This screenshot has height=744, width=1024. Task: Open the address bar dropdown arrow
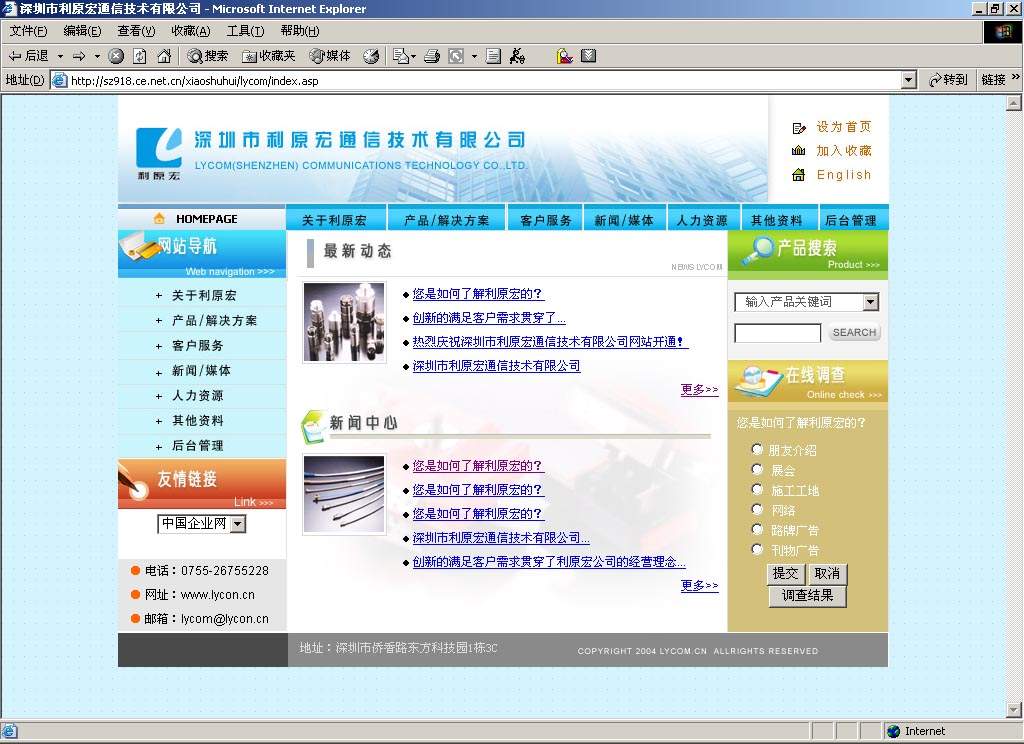(x=908, y=80)
